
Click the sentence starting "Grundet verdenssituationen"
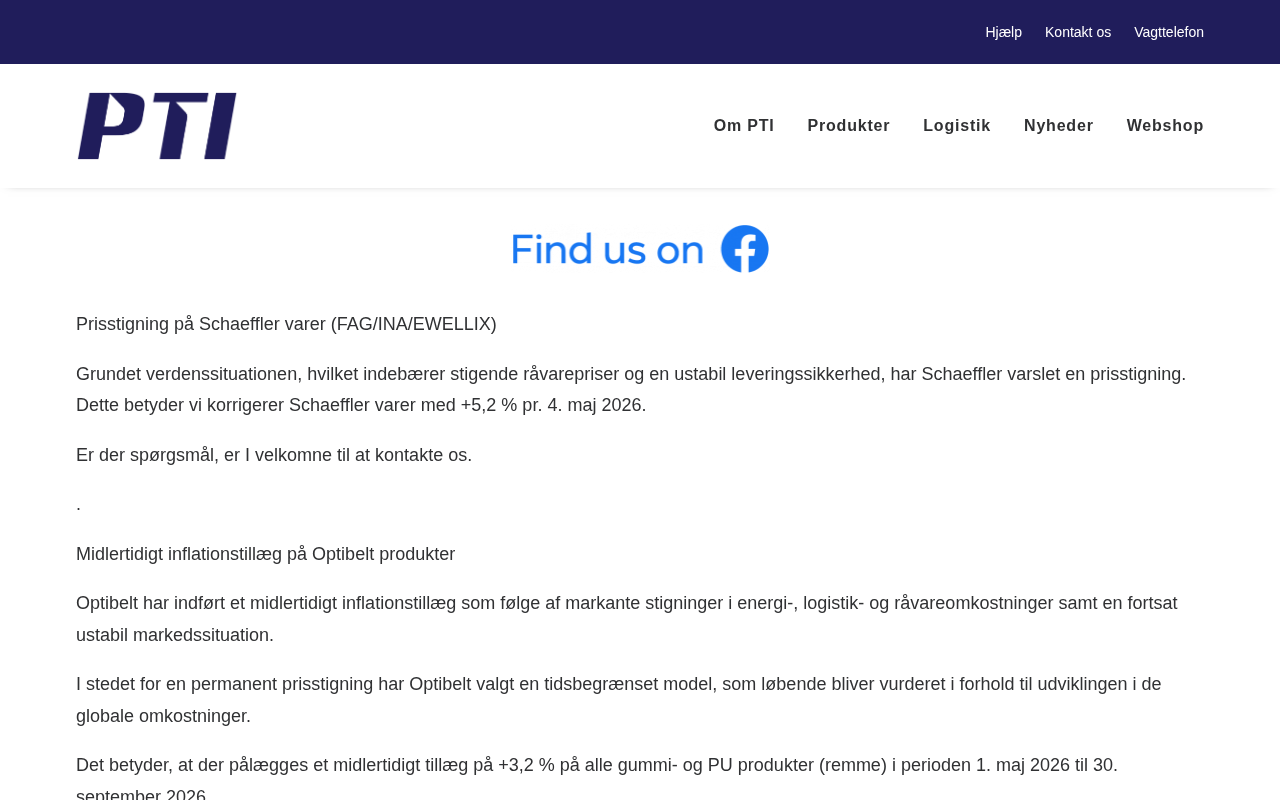[631, 374]
